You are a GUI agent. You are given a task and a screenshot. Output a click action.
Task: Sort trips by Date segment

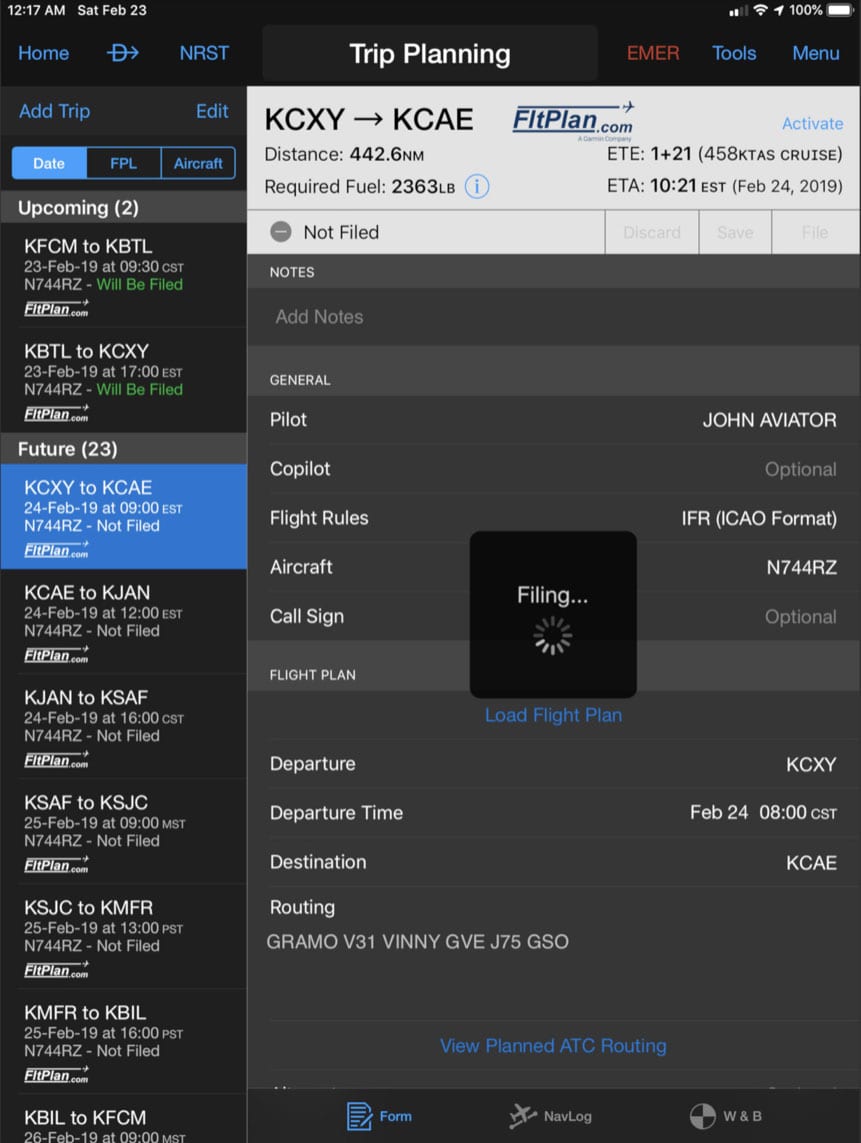pos(49,163)
